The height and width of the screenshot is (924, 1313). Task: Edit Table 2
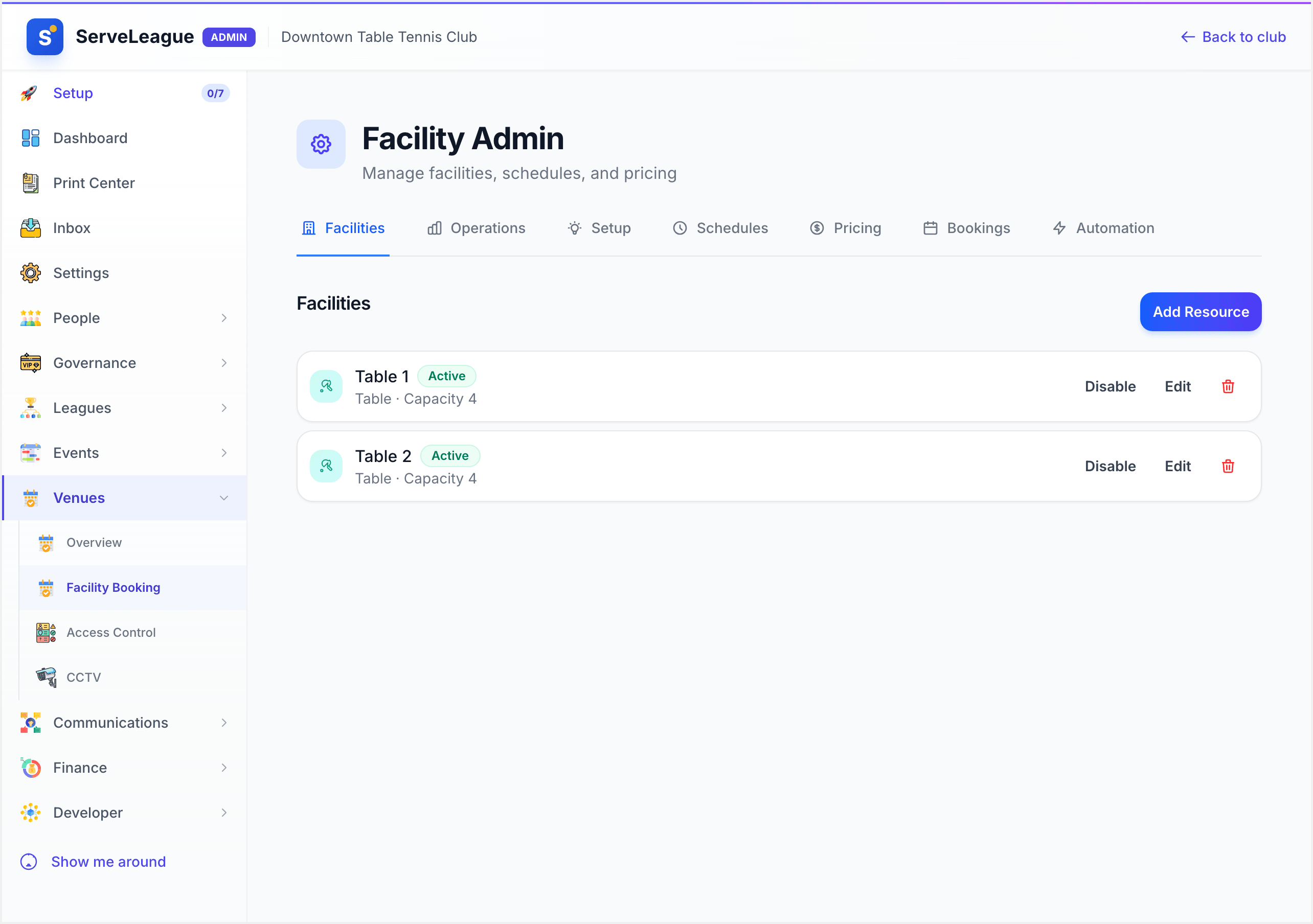point(1178,467)
